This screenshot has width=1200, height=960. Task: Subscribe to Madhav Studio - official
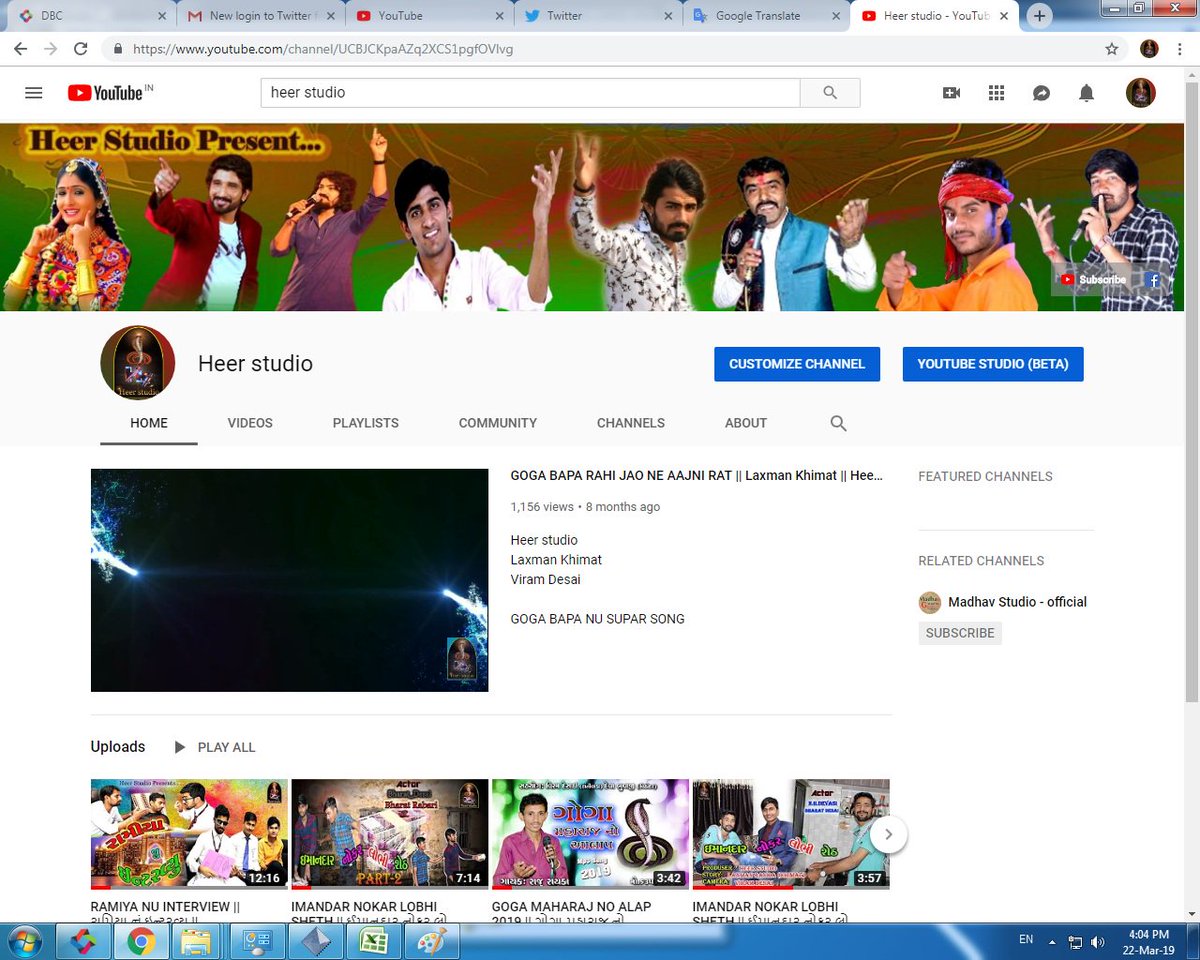[960, 633]
